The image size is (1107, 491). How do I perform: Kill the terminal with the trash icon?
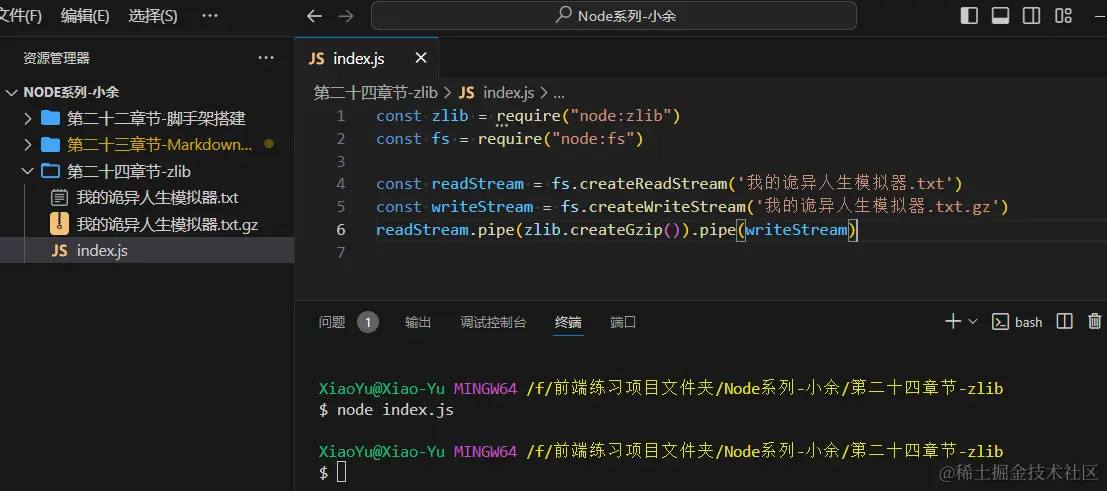point(1095,321)
